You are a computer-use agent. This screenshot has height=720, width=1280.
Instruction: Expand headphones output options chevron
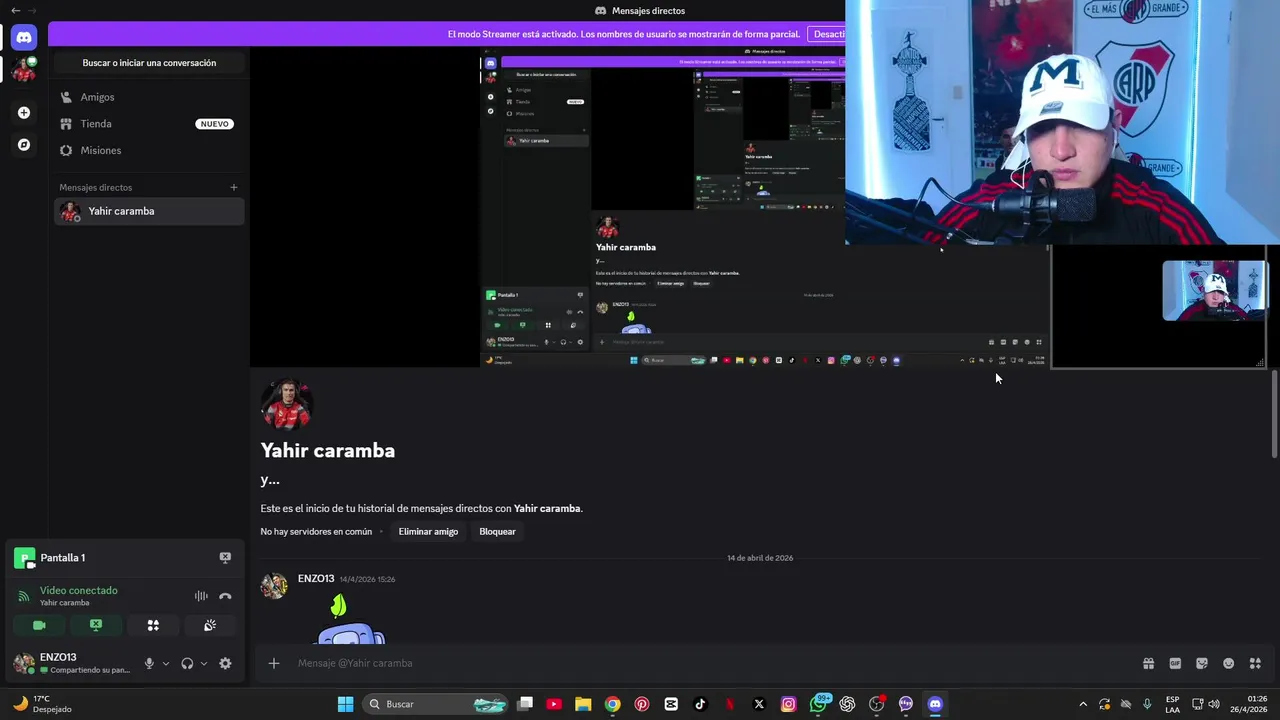coord(204,663)
